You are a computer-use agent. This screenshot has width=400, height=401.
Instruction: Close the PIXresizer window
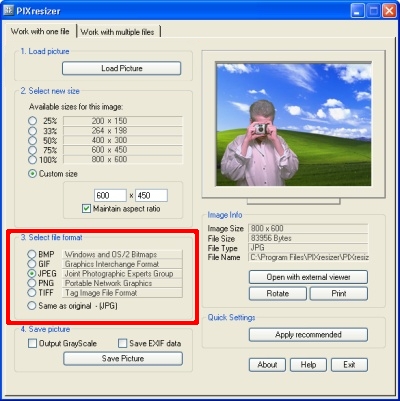(x=389, y=11)
